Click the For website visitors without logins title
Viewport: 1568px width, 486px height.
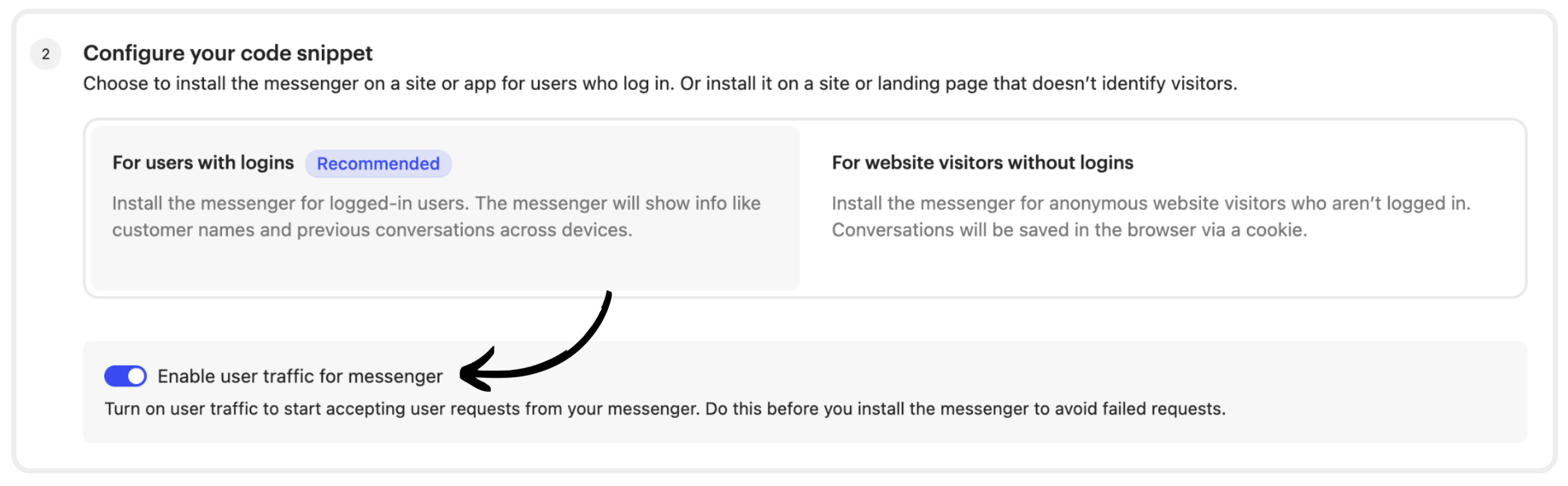coord(982,163)
